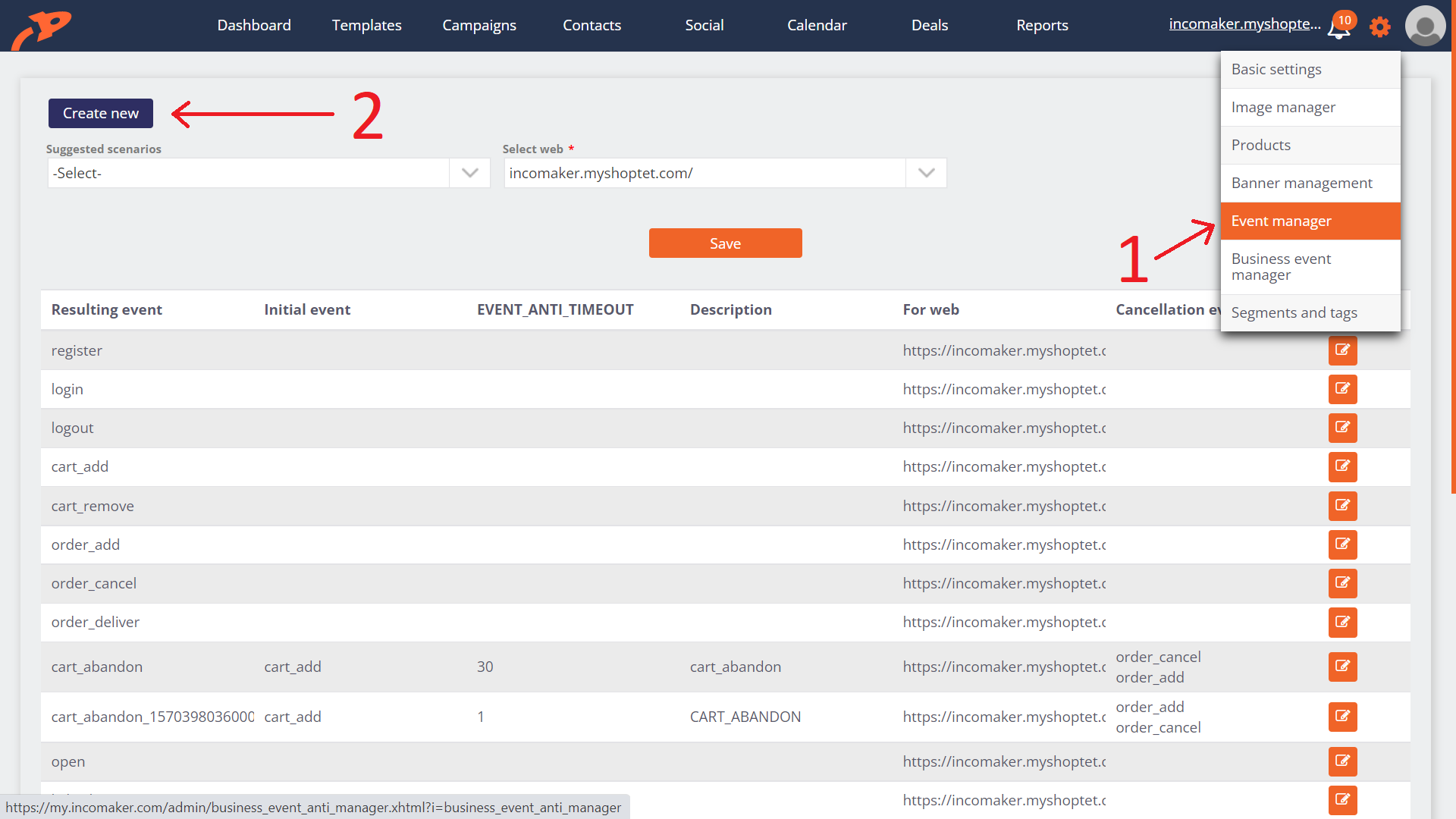
Task: Click the Save button
Action: (x=726, y=242)
